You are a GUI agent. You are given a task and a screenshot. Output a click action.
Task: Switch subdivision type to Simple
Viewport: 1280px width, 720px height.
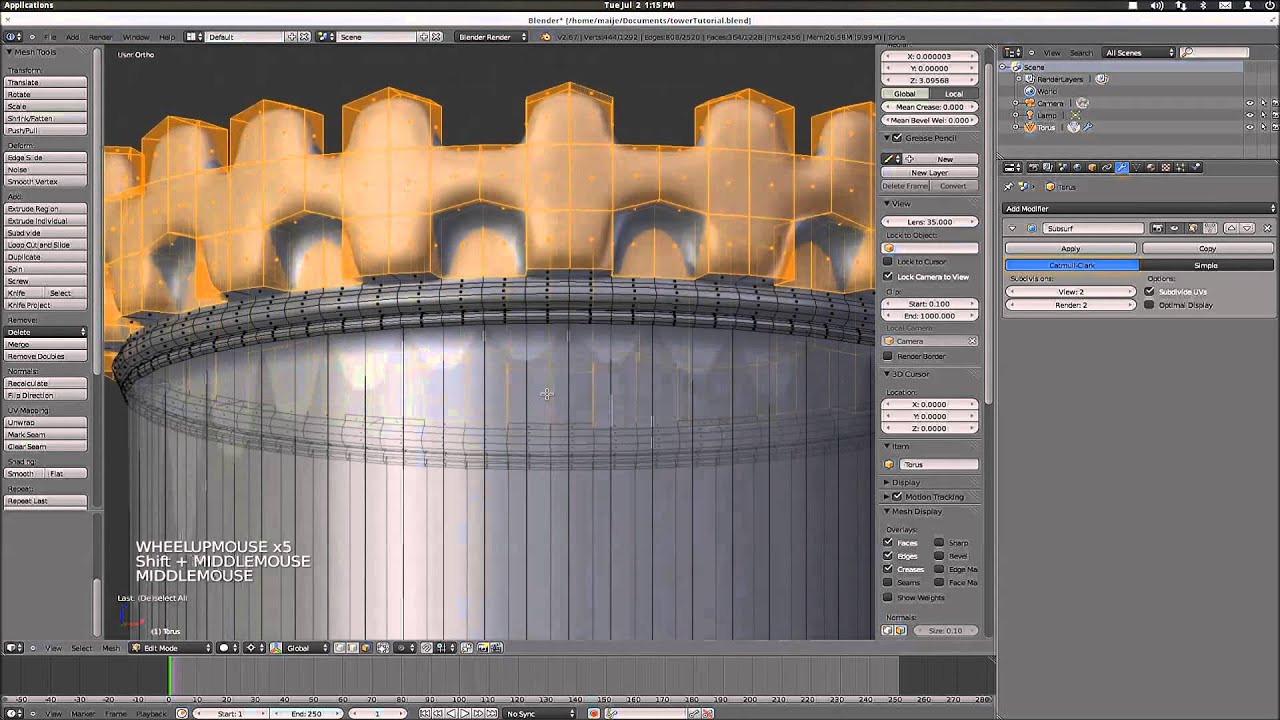tap(1207, 265)
